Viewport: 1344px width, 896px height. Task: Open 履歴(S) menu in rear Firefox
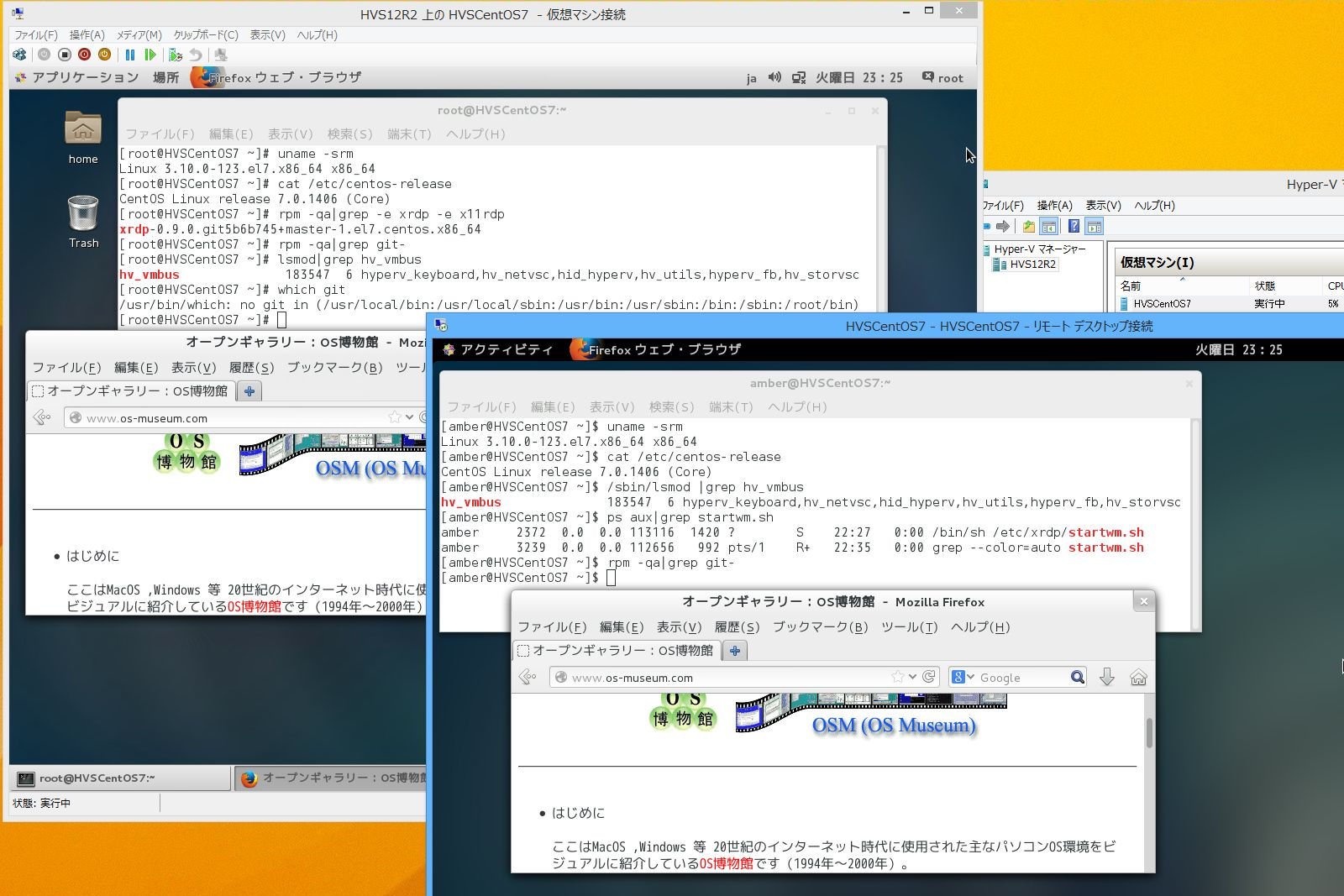(251, 367)
